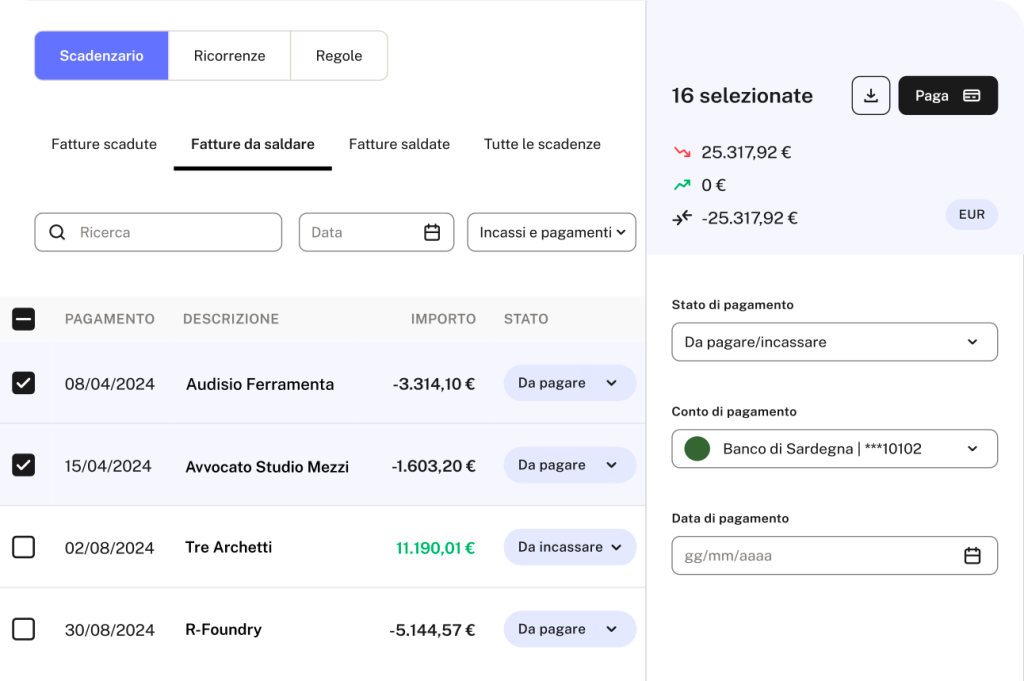Open Conto di pagamento account dropdown

tap(835, 449)
